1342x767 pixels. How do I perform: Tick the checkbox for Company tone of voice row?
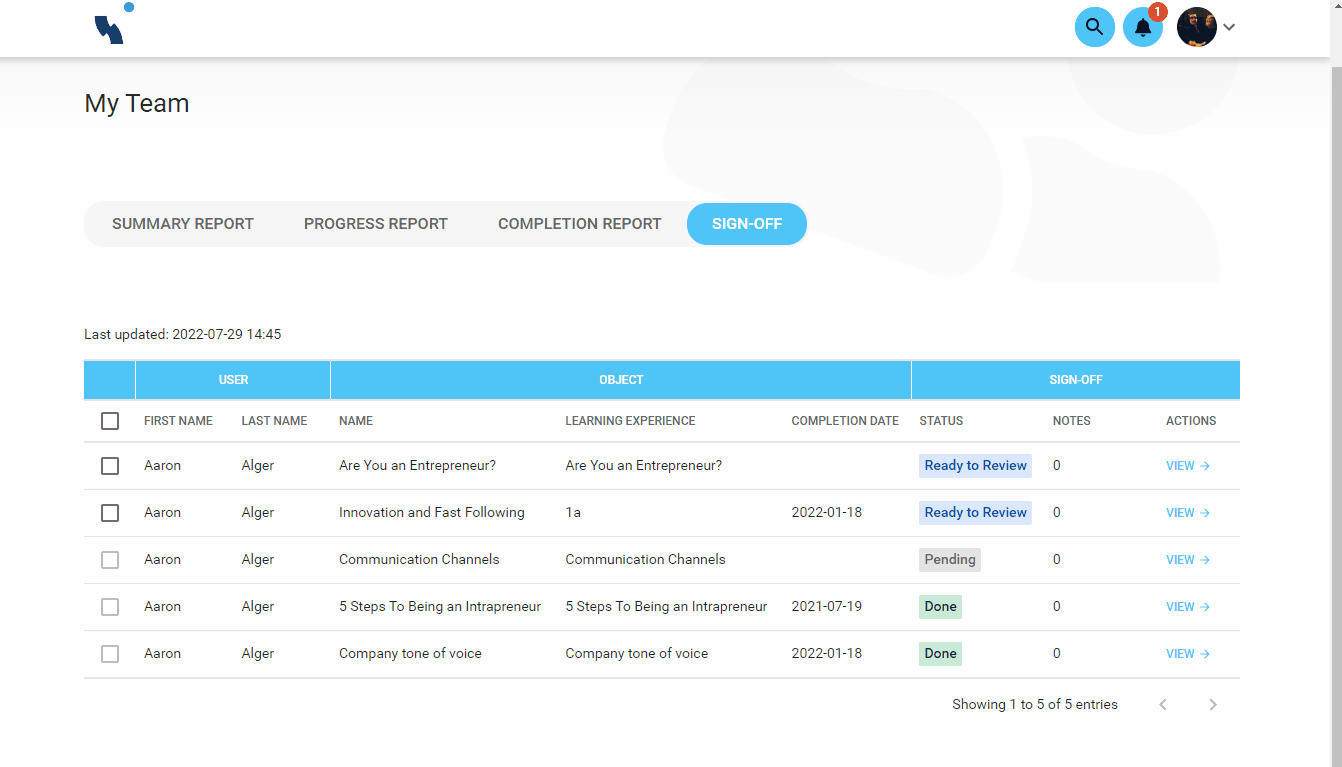[x=110, y=653]
